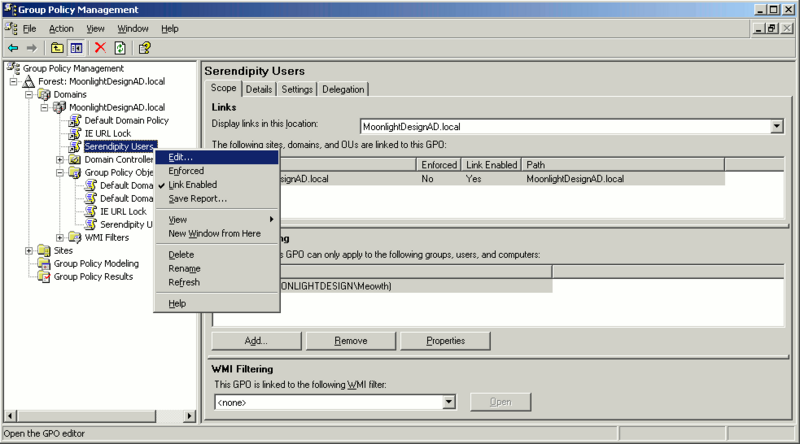Click the Domains node icon
Viewport: 800px width, 444px height.
[44, 94]
